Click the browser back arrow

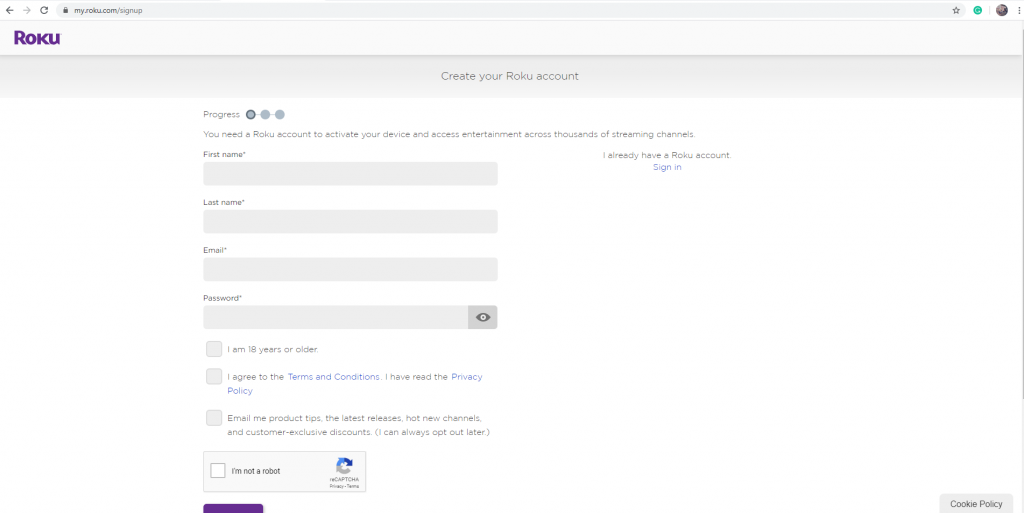(9, 10)
